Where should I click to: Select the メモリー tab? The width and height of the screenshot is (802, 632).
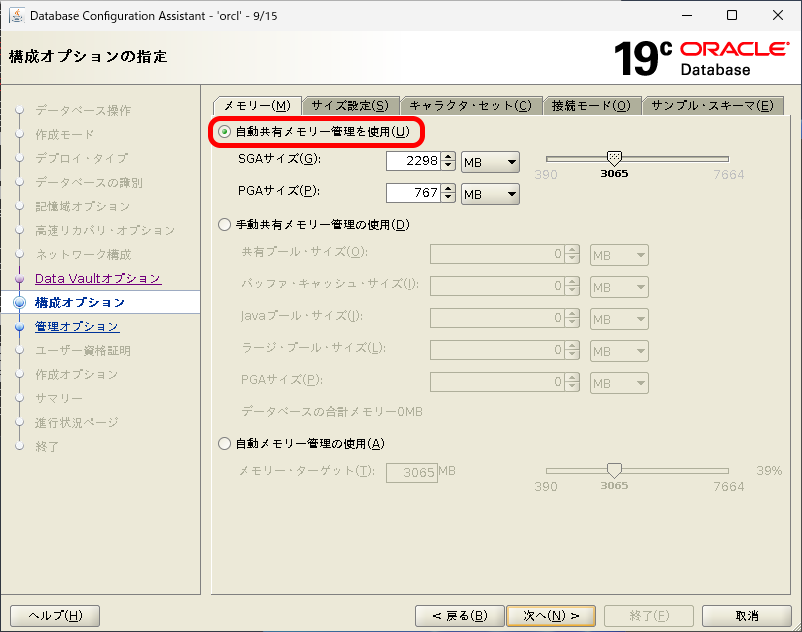point(257,103)
